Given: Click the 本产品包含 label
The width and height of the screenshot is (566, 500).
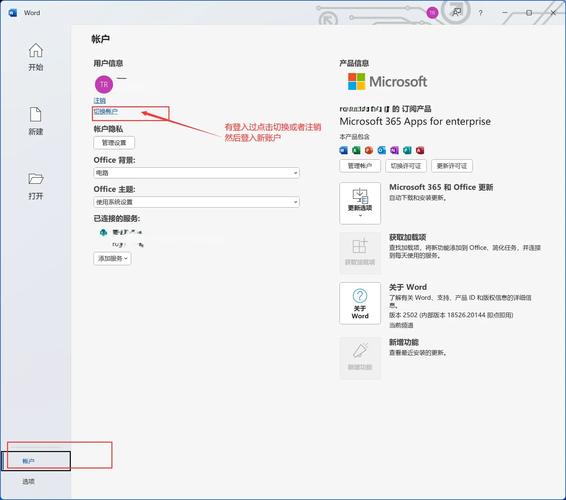Looking at the screenshot, I should pos(354,137).
